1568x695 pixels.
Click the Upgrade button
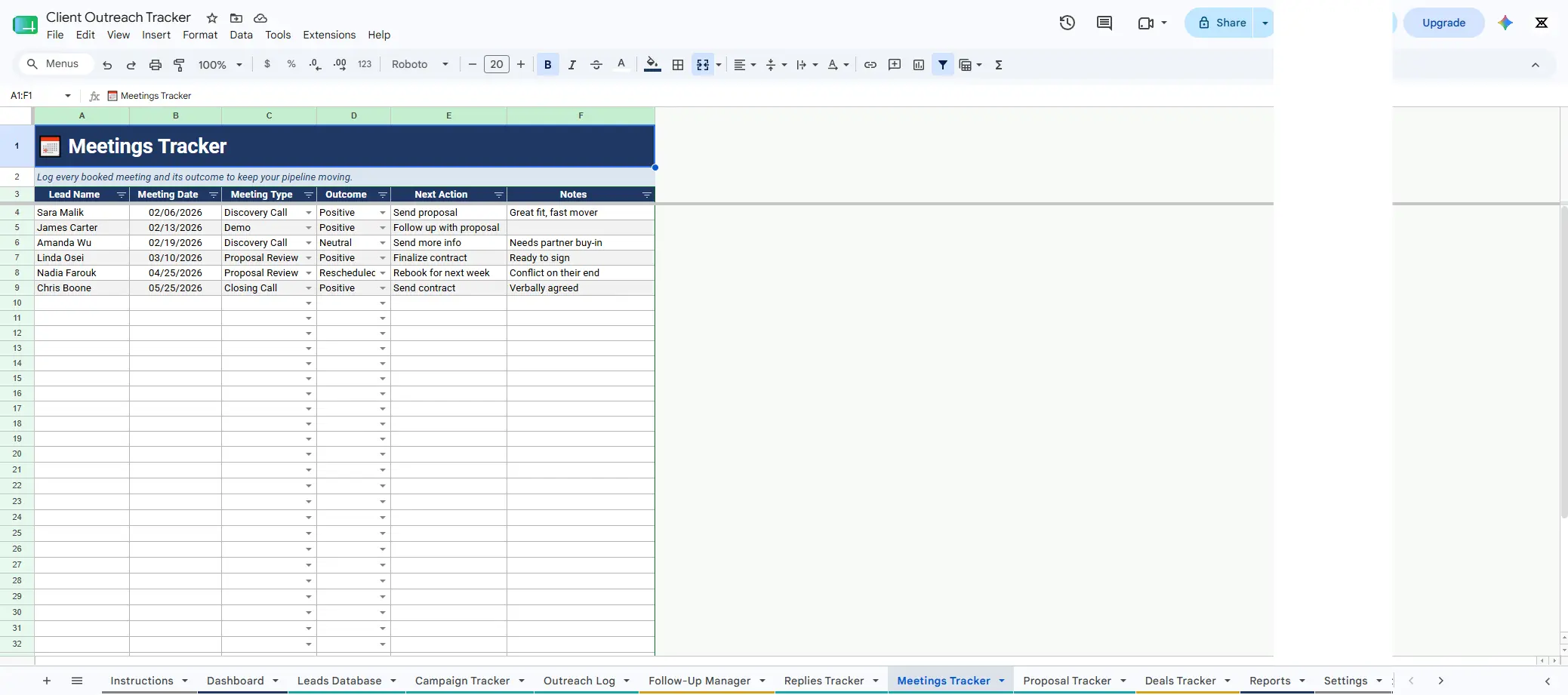click(x=1443, y=23)
